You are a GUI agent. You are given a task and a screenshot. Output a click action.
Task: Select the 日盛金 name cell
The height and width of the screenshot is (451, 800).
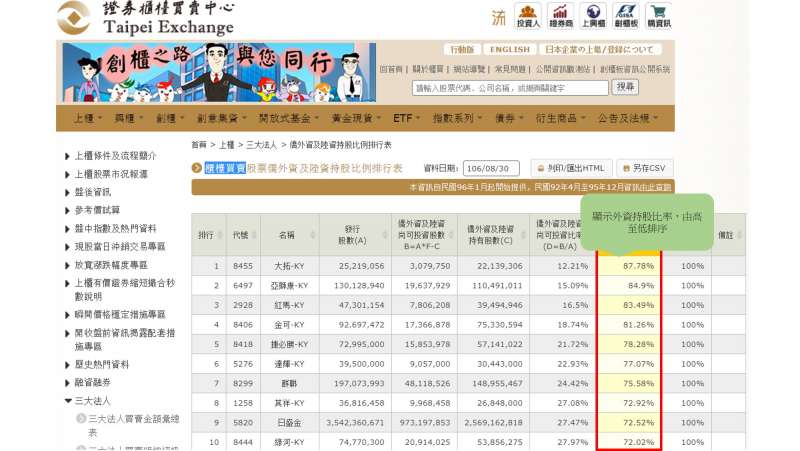pyautogui.click(x=289, y=423)
